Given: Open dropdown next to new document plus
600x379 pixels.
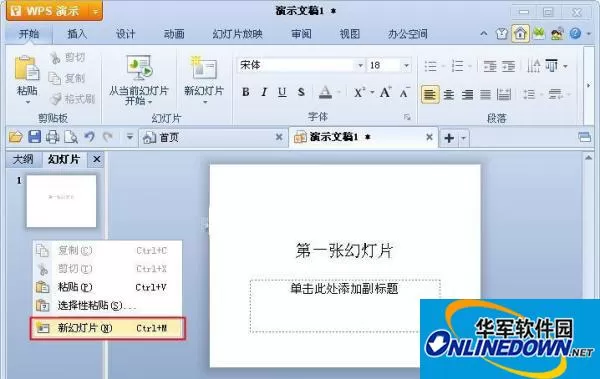Looking at the screenshot, I should [x=463, y=138].
